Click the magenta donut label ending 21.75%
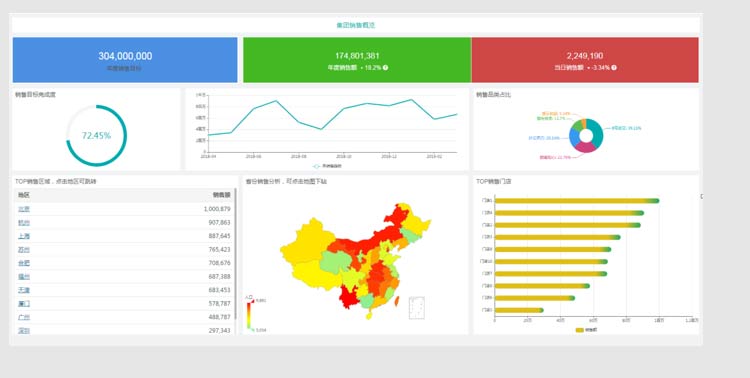 [555, 157]
